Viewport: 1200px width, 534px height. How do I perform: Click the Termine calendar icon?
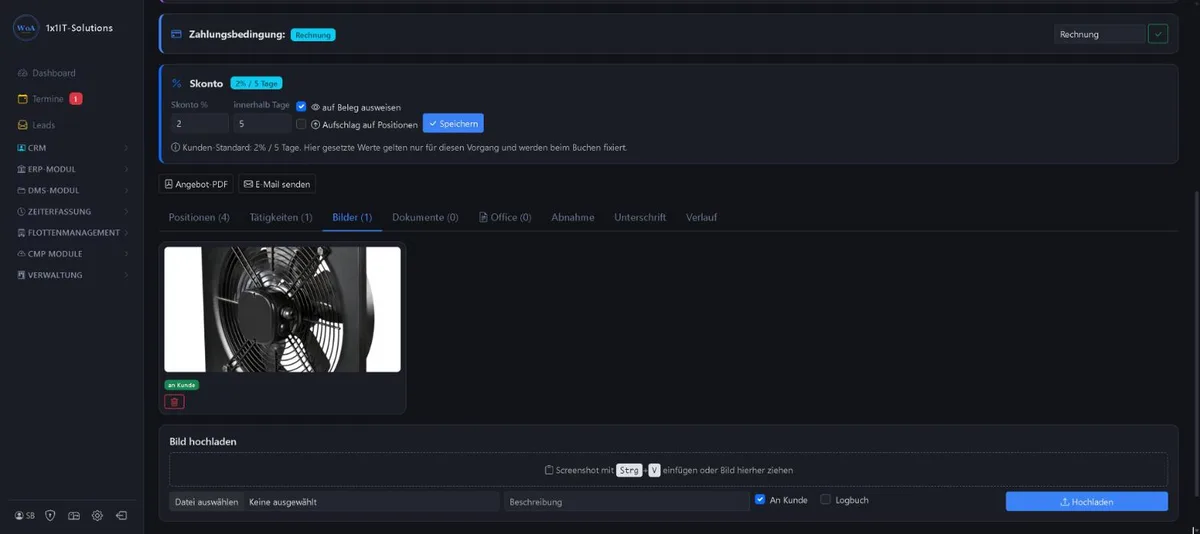tap(23, 99)
